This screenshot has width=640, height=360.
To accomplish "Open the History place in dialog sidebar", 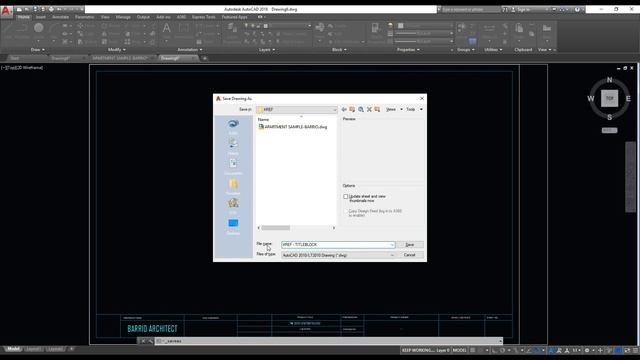I will coord(233,146).
